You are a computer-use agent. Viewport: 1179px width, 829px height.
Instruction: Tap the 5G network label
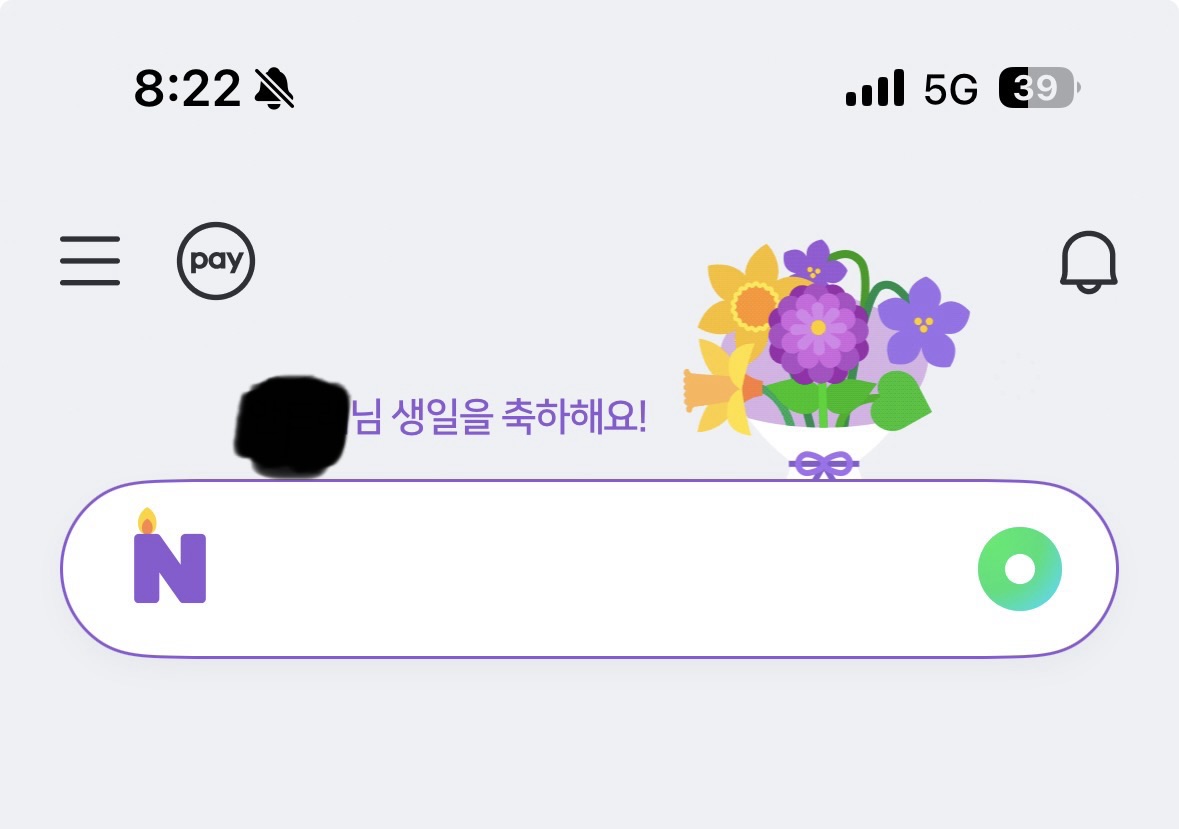(950, 89)
